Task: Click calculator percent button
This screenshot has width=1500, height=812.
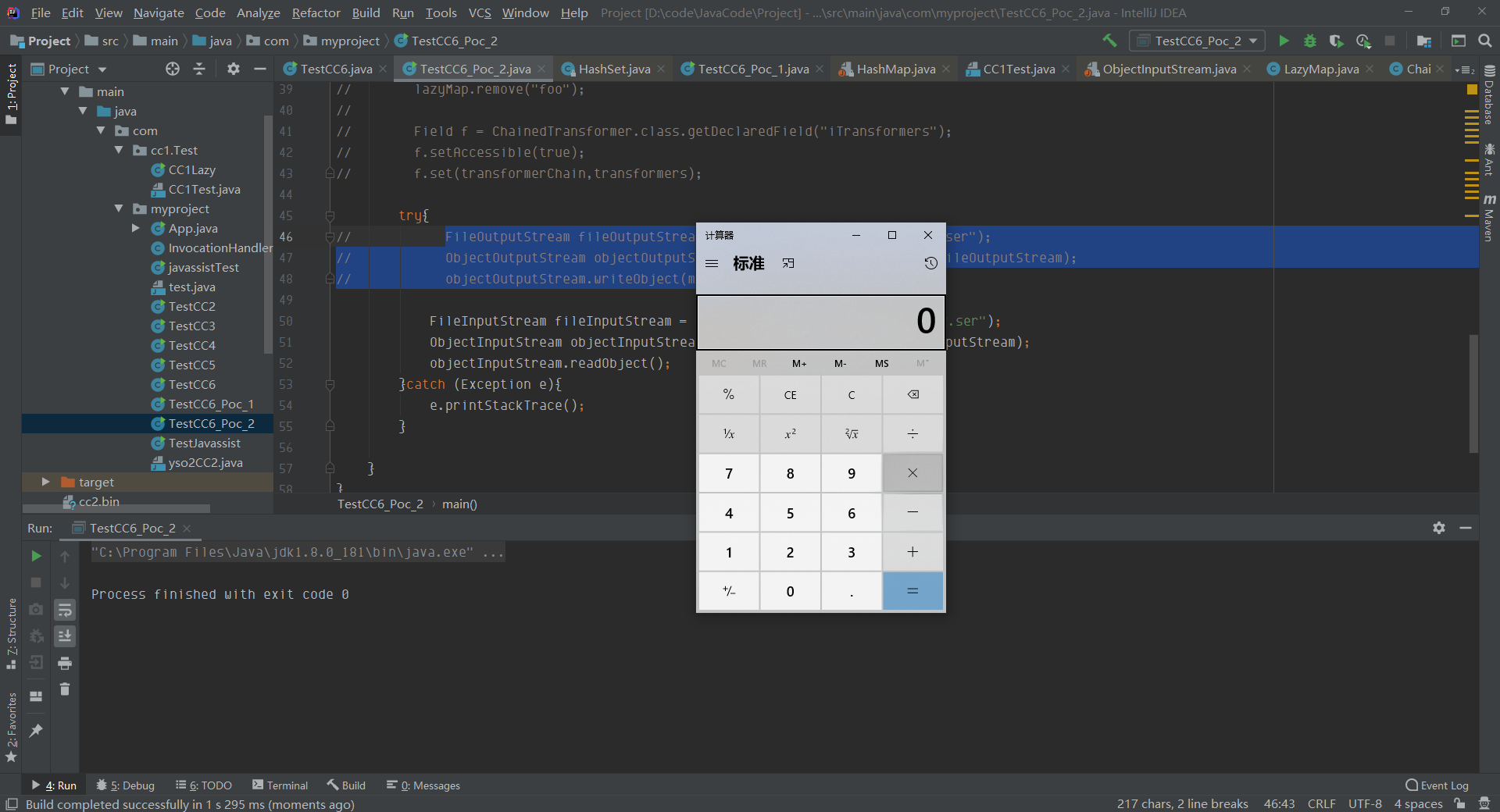Action: click(x=729, y=394)
